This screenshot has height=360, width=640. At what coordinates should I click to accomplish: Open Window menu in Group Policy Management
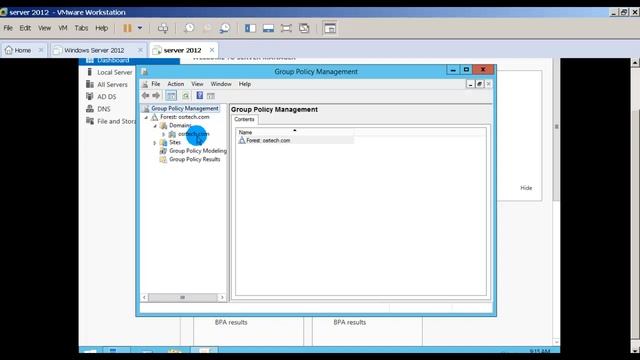221,84
